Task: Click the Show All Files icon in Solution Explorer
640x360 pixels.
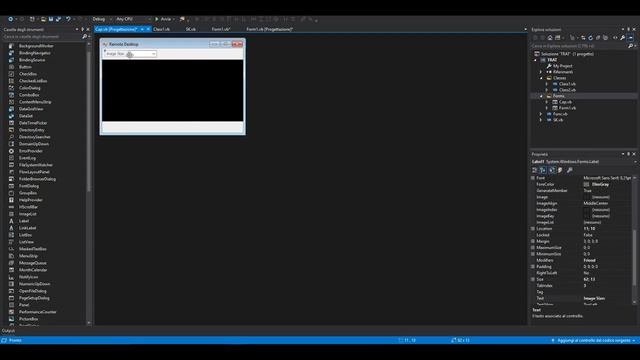Action: (x=605, y=38)
